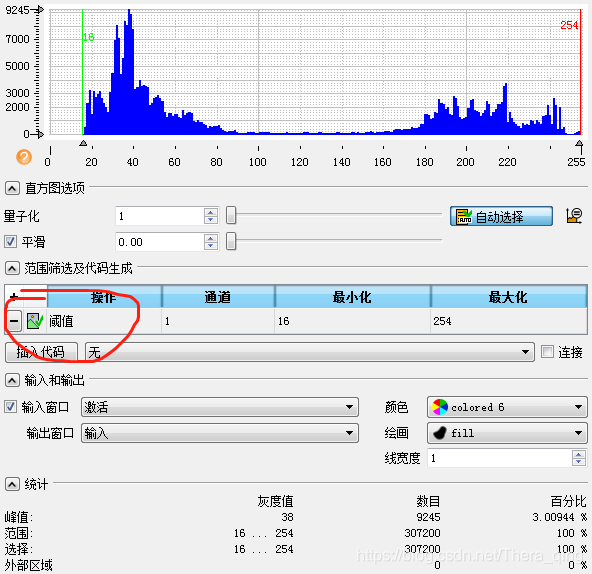592x574 pixels.
Task: Decrease 平滑 value with down stepper
Action: (211, 245)
